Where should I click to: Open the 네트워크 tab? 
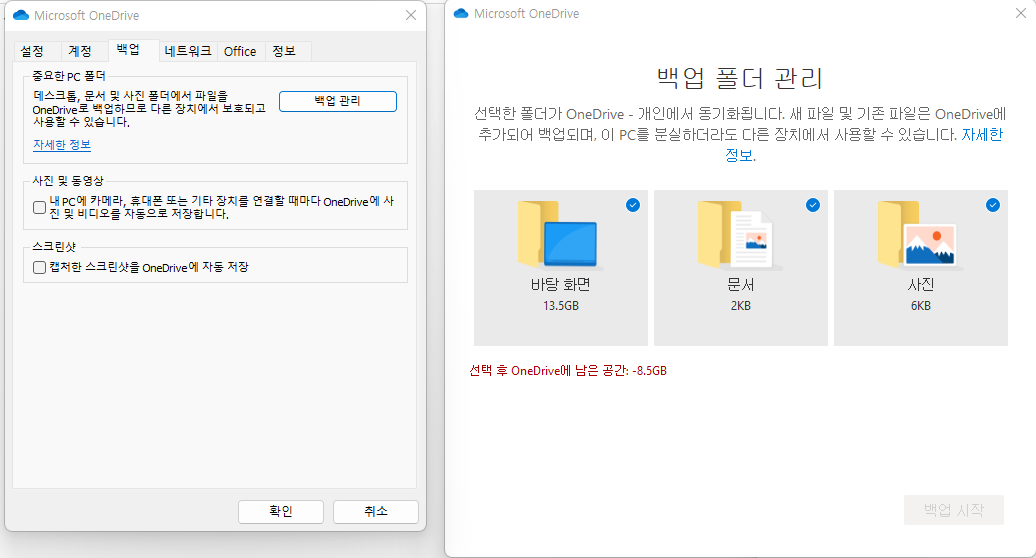pyautogui.click(x=188, y=52)
